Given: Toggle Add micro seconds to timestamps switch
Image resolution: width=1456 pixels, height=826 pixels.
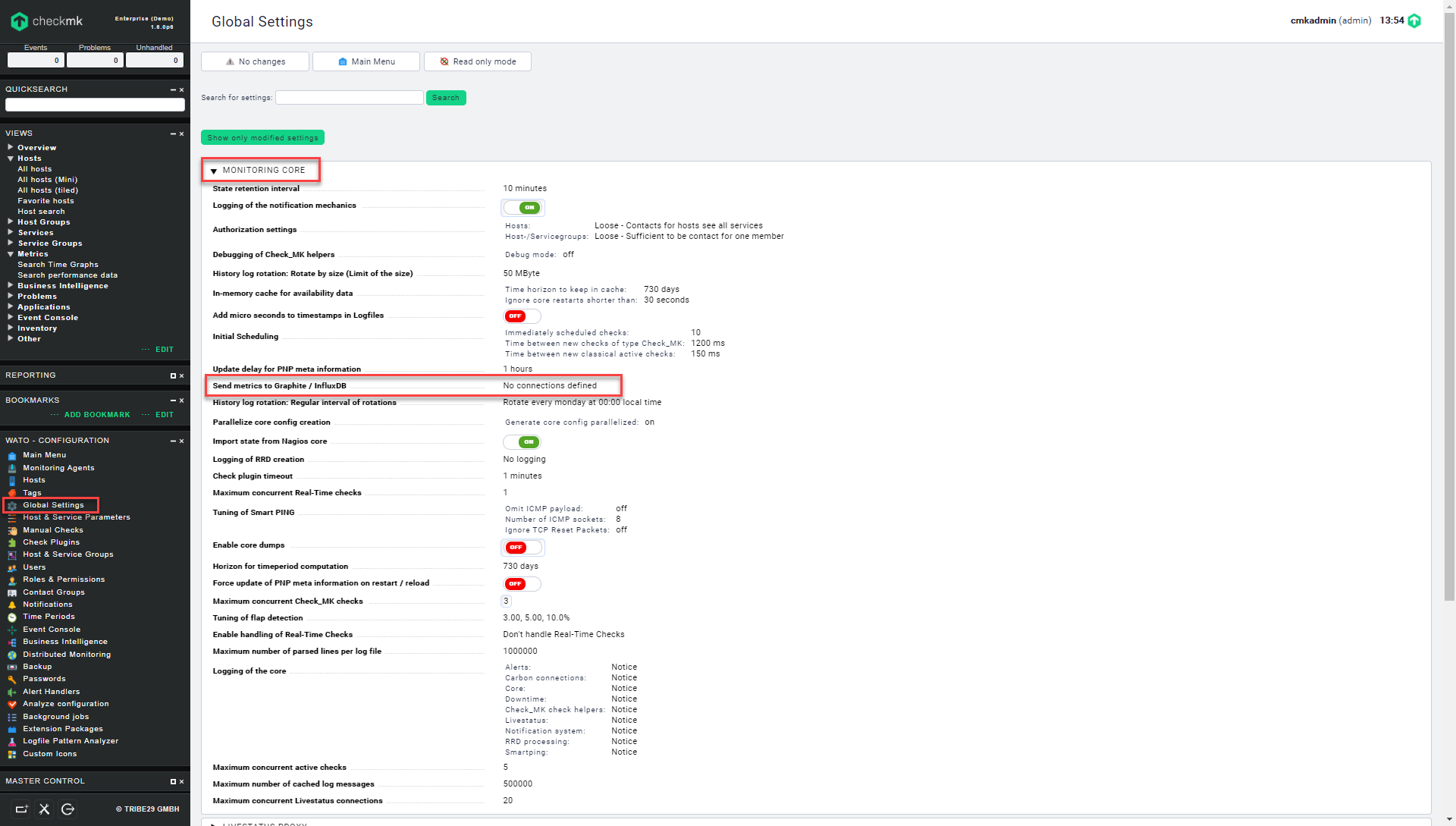Looking at the screenshot, I should pos(522,316).
